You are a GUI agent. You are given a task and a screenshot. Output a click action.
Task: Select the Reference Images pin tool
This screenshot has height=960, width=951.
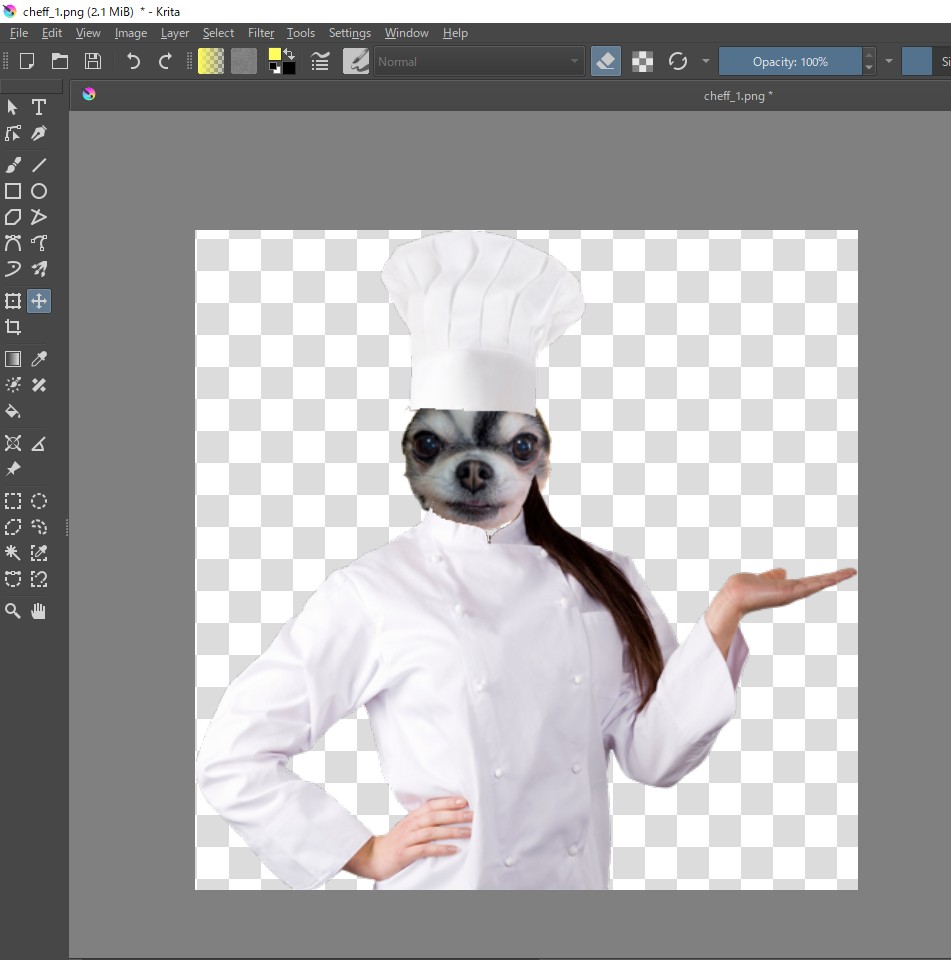coord(13,469)
